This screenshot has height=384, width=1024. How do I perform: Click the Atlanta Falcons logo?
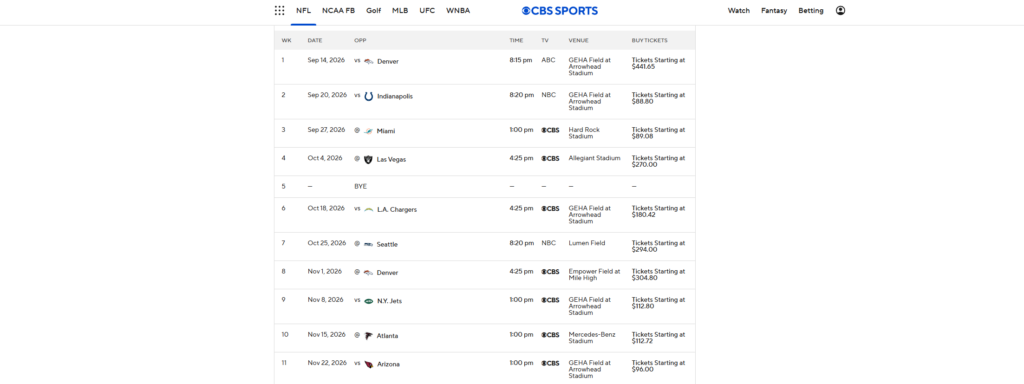coord(368,336)
